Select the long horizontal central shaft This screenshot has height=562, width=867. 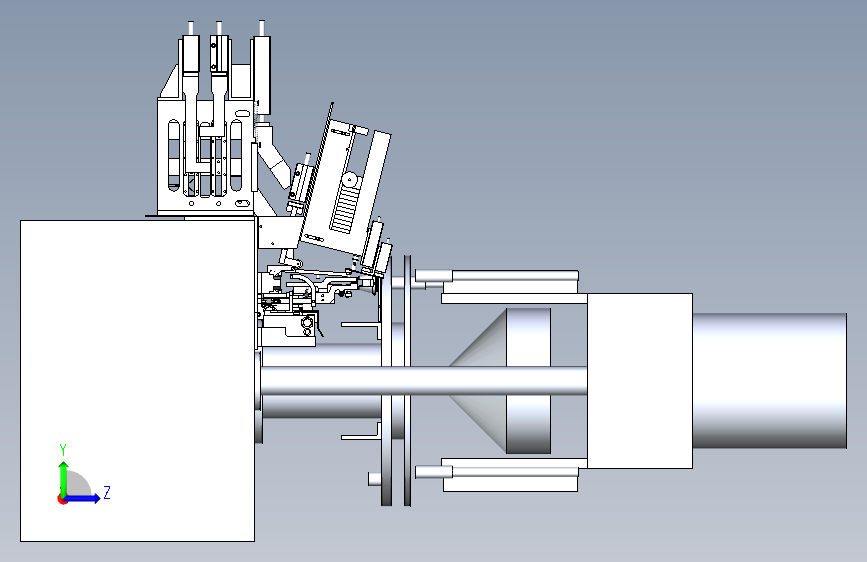pyautogui.click(x=424, y=381)
